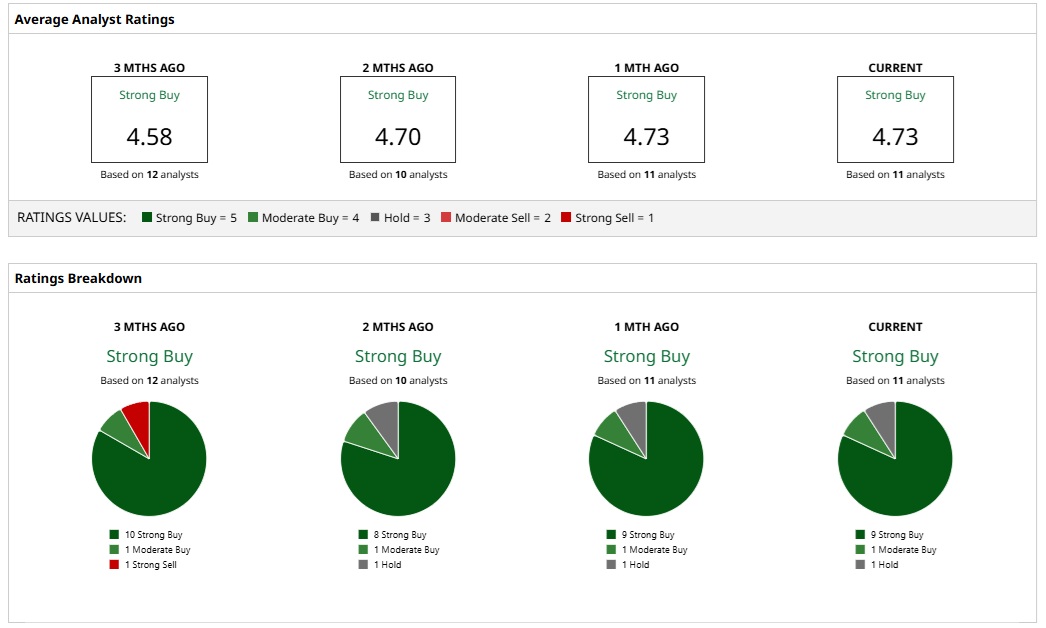Select the 4.58 rating box for 3 months ago
Screen dimensions: 1046x628
click(x=149, y=119)
